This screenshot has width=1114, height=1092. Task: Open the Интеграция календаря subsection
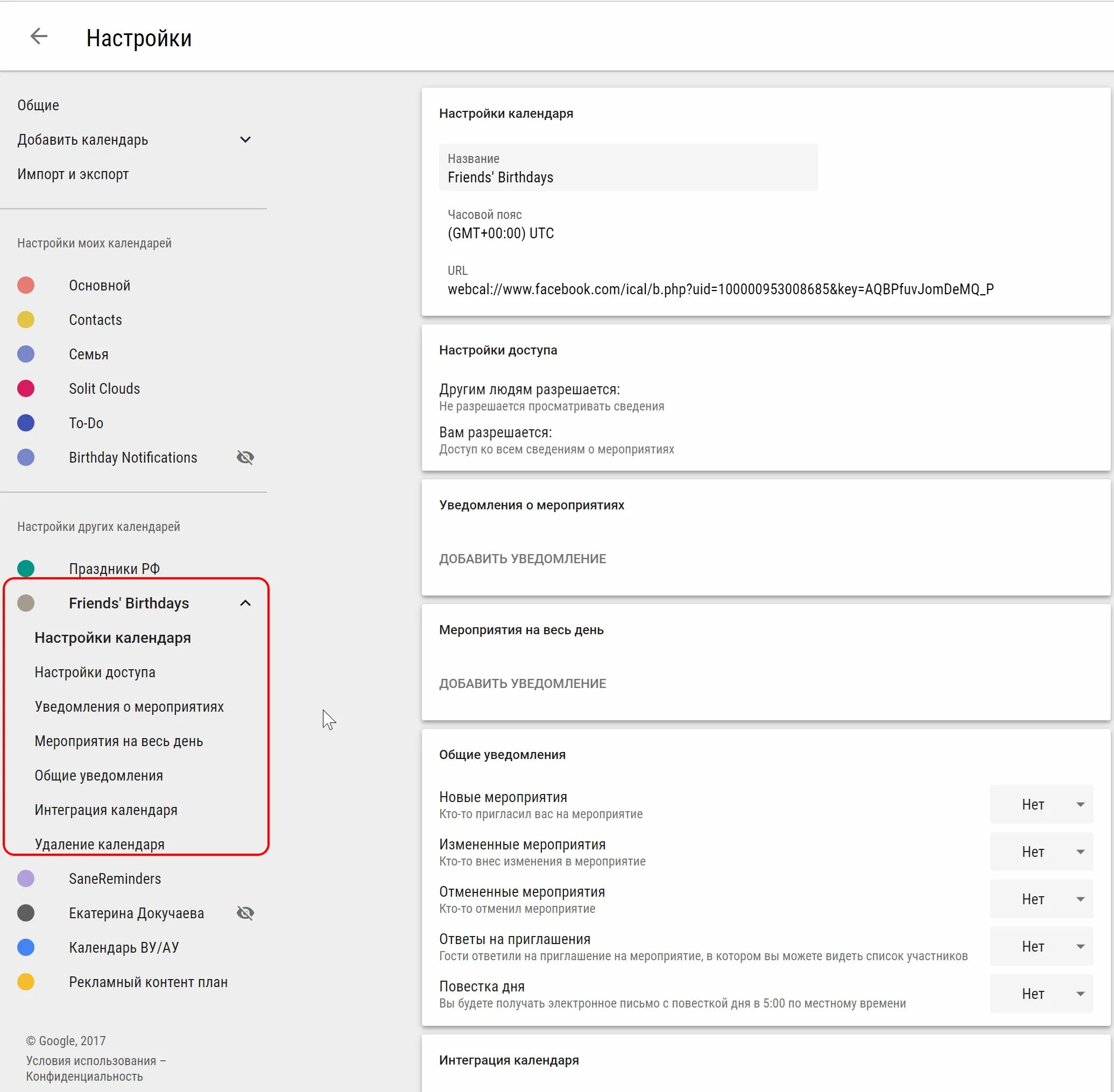click(x=105, y=809)
